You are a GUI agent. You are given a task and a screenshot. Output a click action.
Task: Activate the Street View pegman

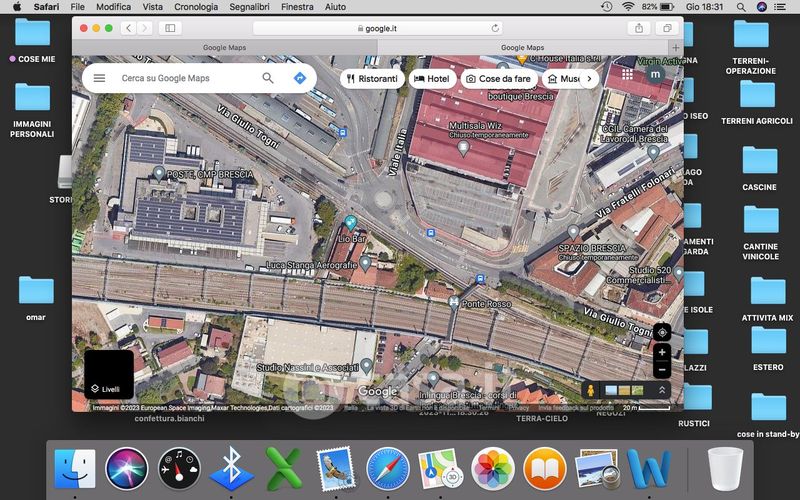[x=590, y=391]
